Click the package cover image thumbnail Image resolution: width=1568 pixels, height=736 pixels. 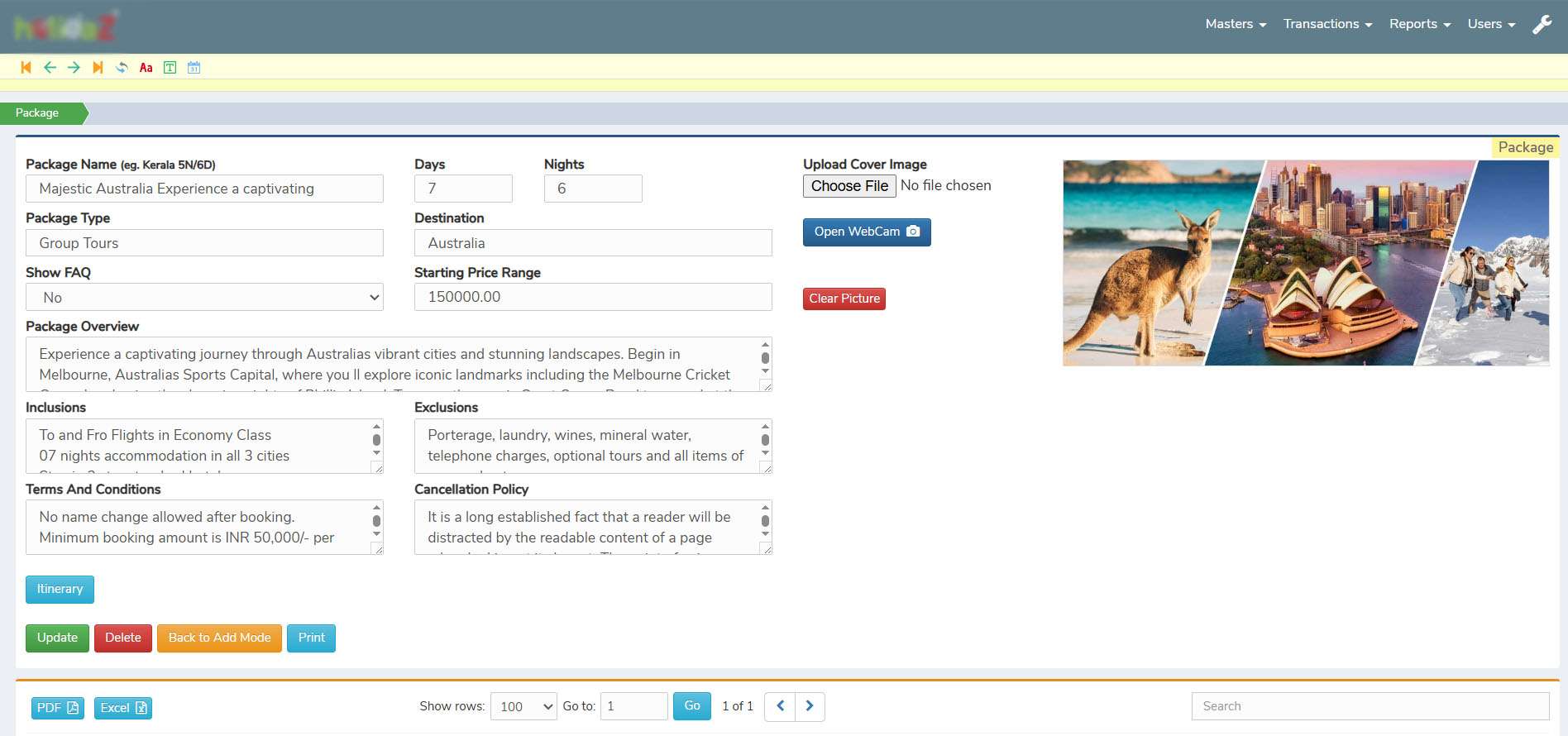point(1305,263)
